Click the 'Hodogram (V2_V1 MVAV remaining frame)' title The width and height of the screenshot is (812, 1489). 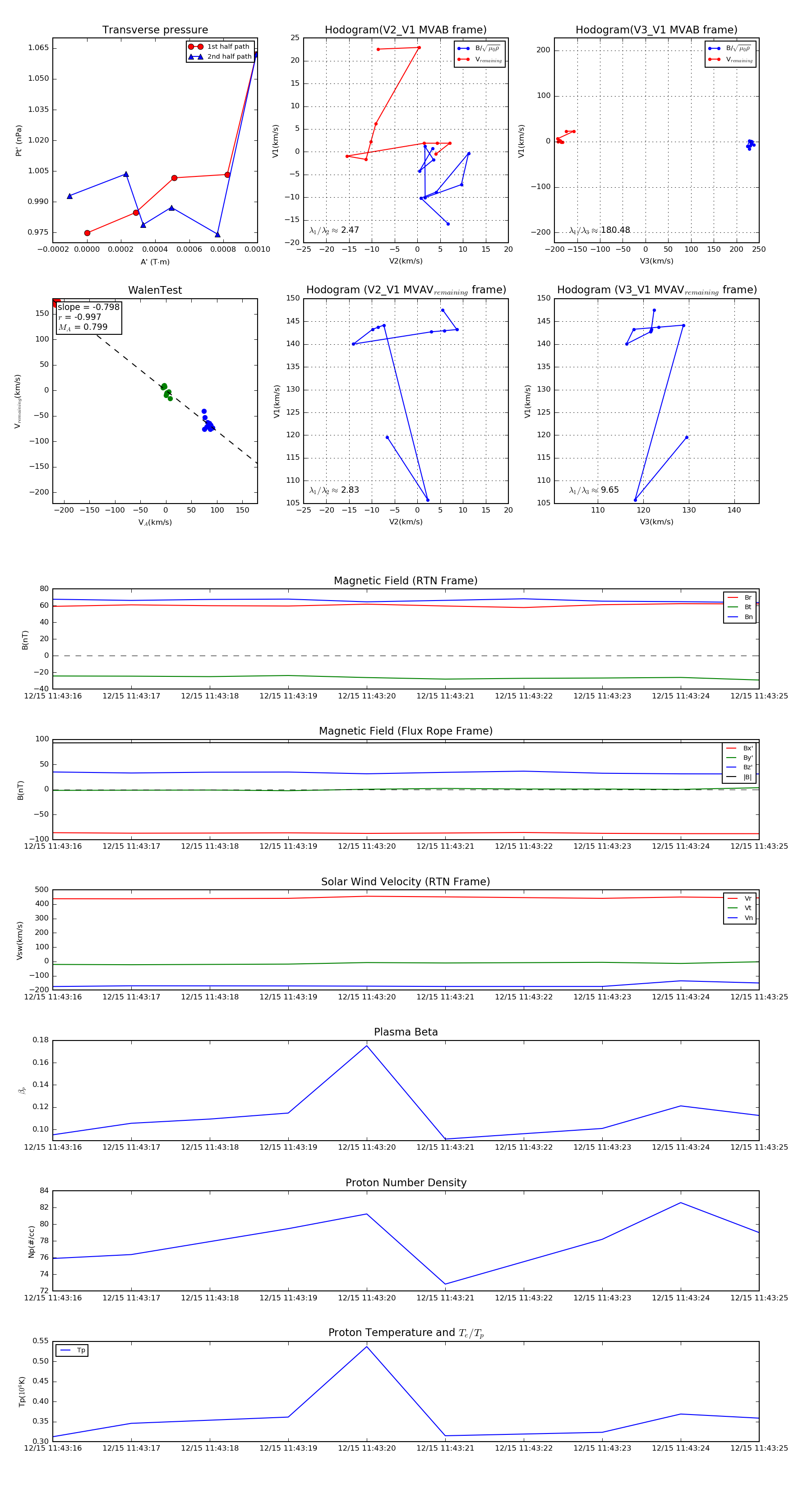[x=406, y=290]
